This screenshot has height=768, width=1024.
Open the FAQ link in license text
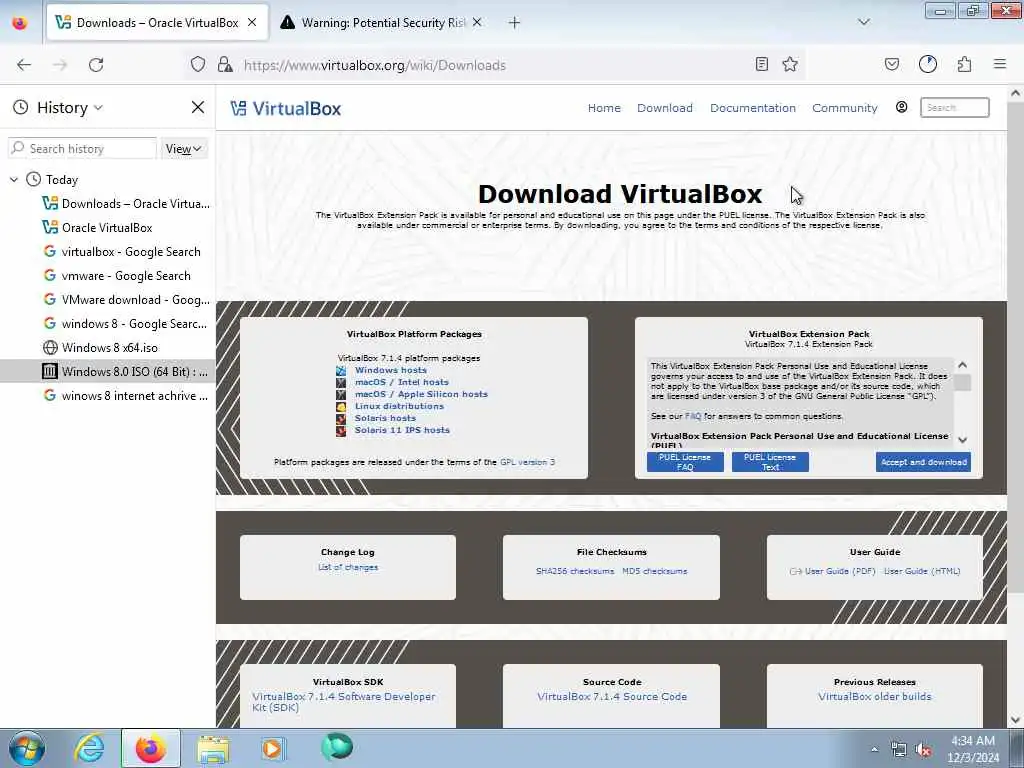click(x=692, y=416)
